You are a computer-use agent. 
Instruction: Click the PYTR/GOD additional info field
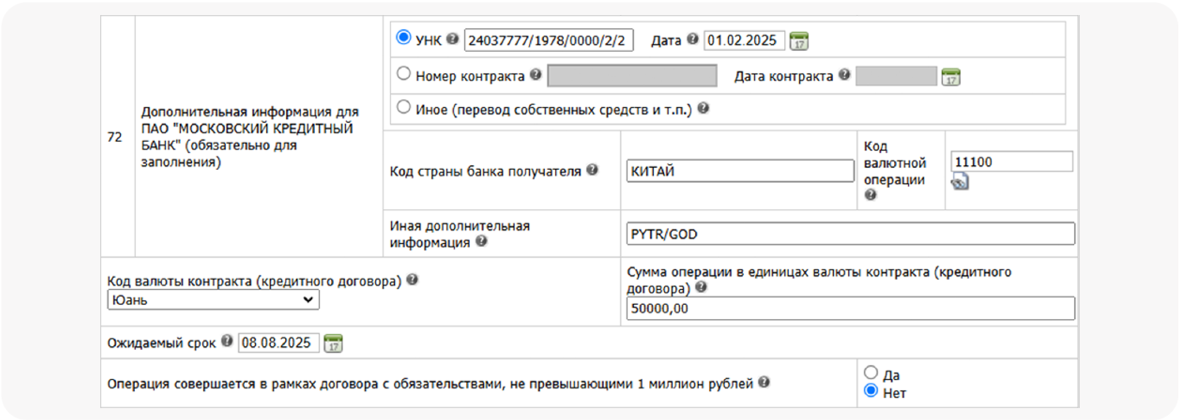[x=849, y=233]
